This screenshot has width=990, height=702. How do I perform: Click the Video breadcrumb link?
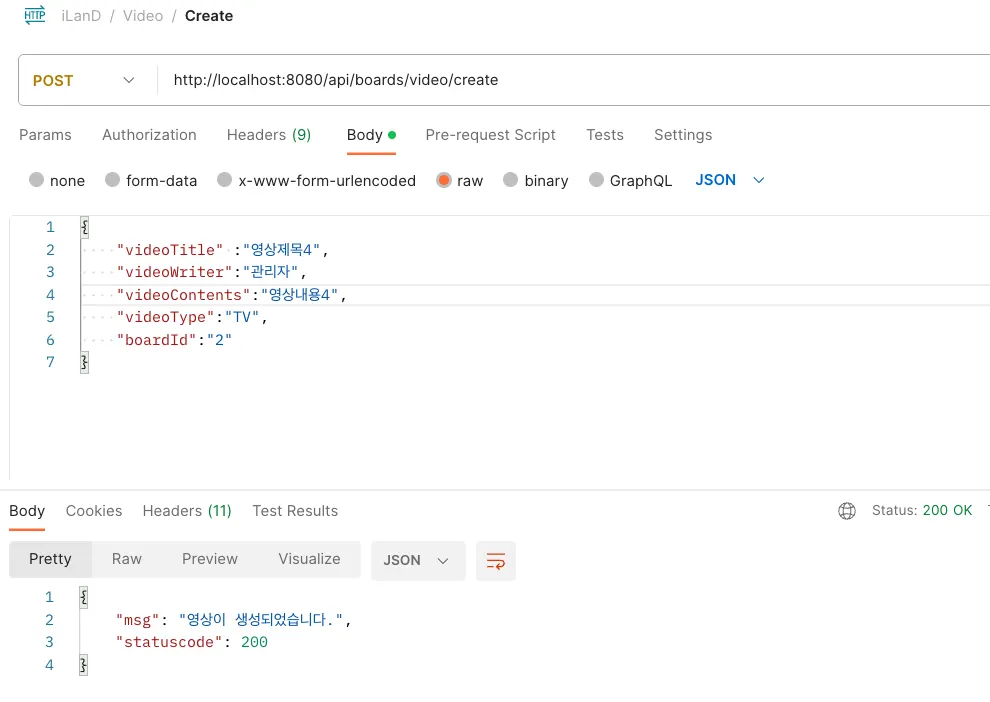143,16
